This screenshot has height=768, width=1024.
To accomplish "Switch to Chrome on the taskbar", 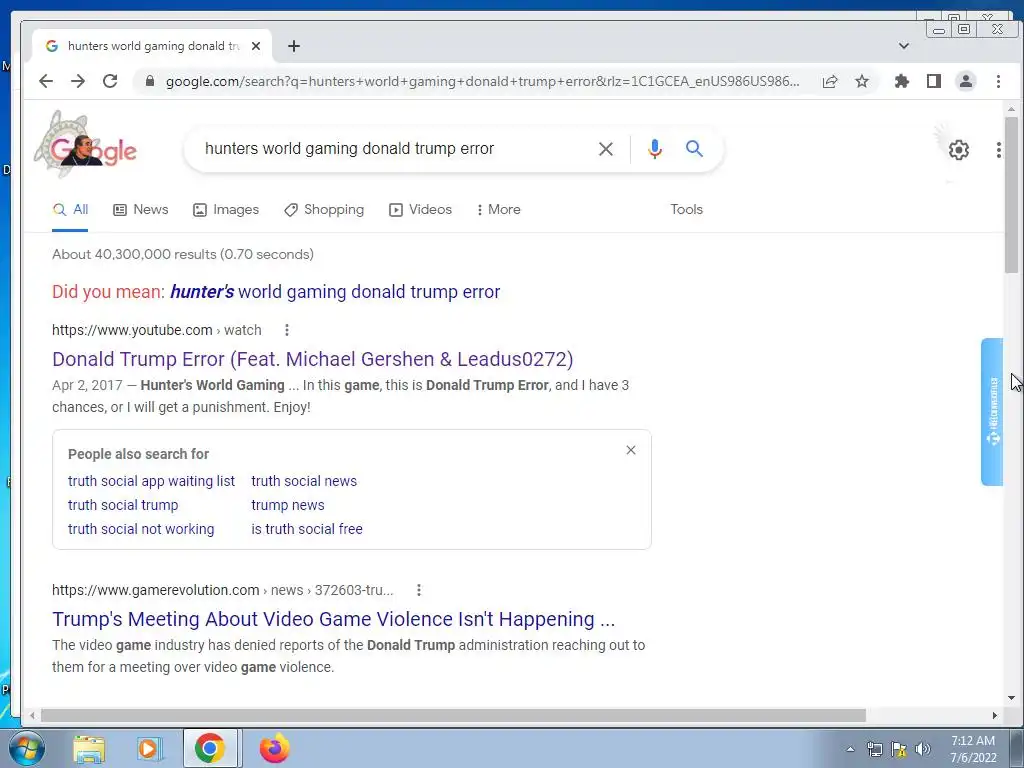I will [210, 748].
